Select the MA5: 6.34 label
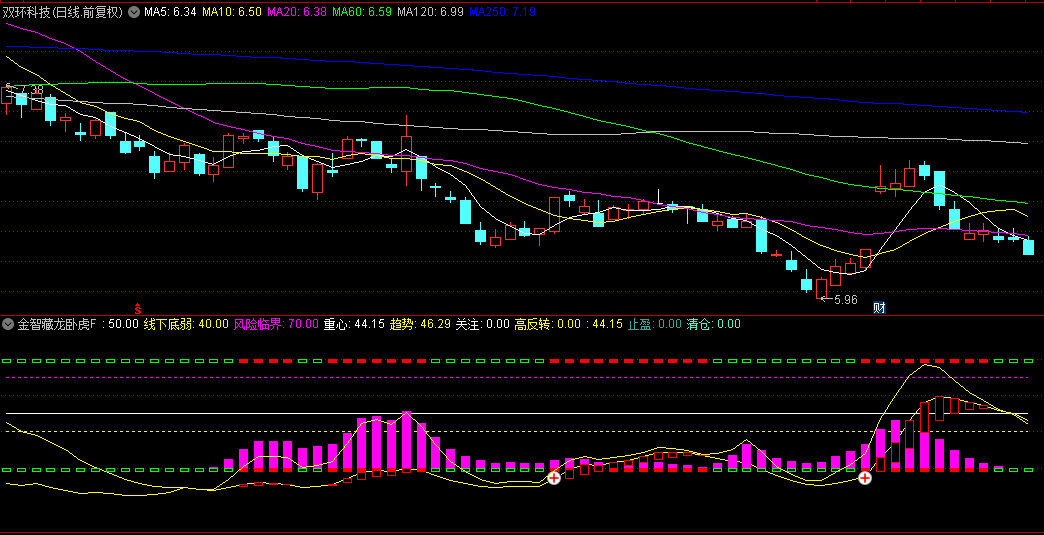 point(170,12)
